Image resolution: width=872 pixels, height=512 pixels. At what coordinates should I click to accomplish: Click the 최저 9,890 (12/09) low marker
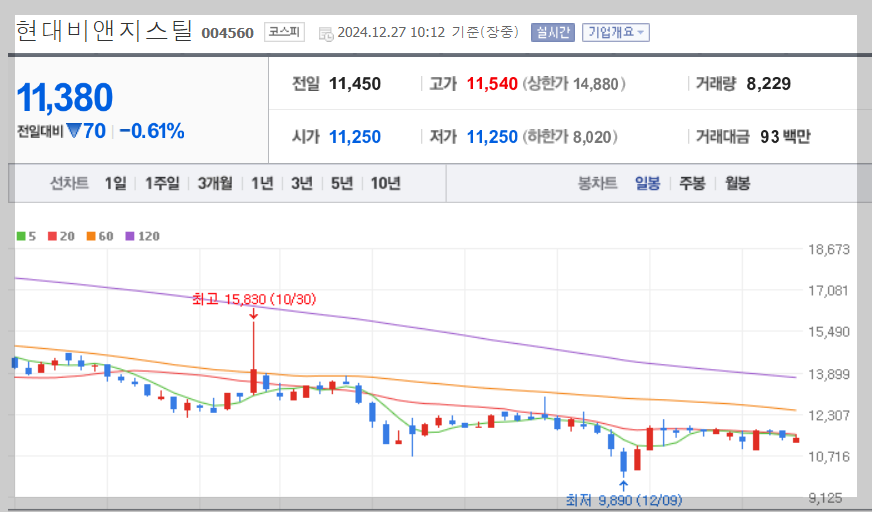[624, 500]
